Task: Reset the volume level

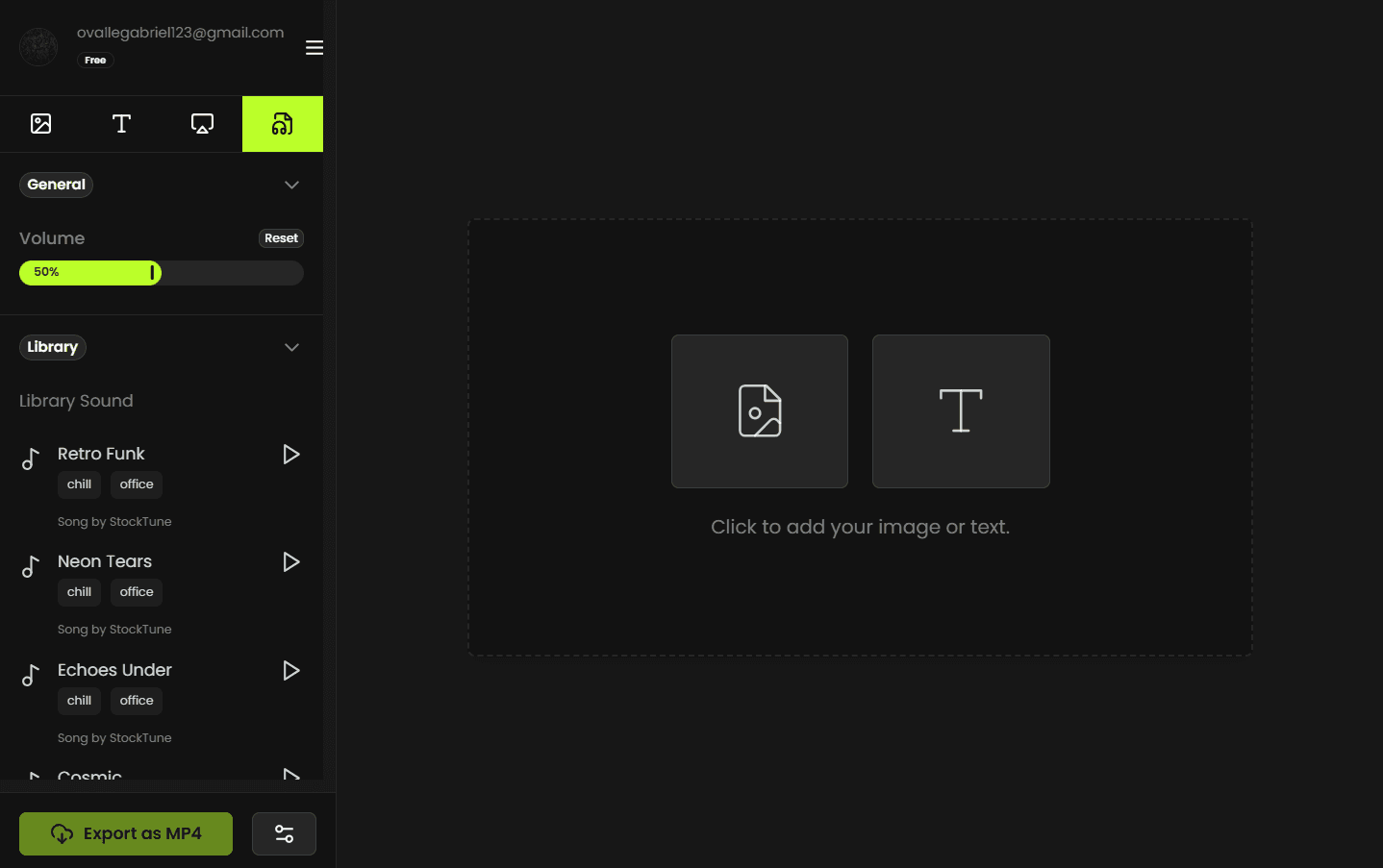Action: (x=281, y=238)
